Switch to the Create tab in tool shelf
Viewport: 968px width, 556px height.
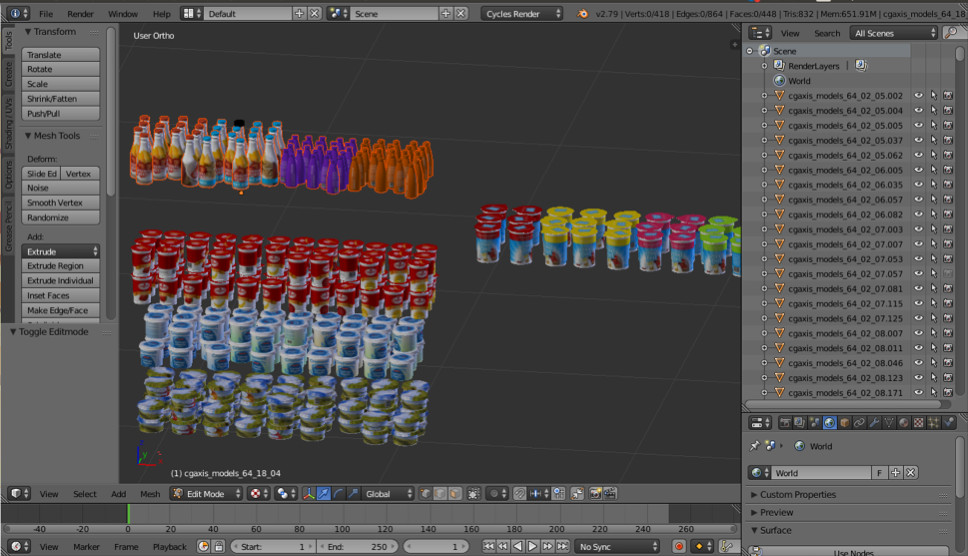tap(9, 72)
